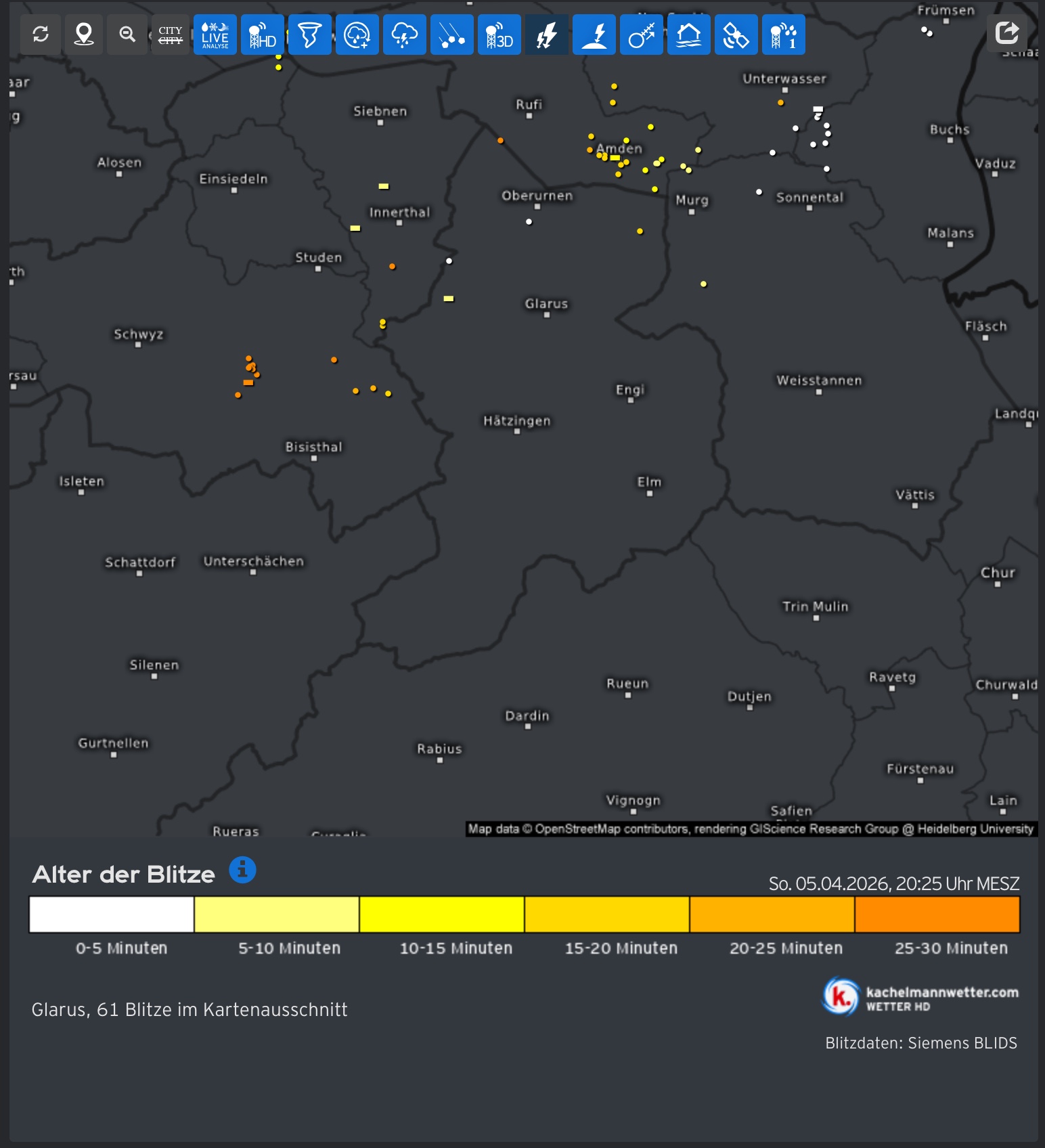Screen dimensions: 1045x1148
Task: Click the Gurtnellen map label
Action: pos(113,743)
